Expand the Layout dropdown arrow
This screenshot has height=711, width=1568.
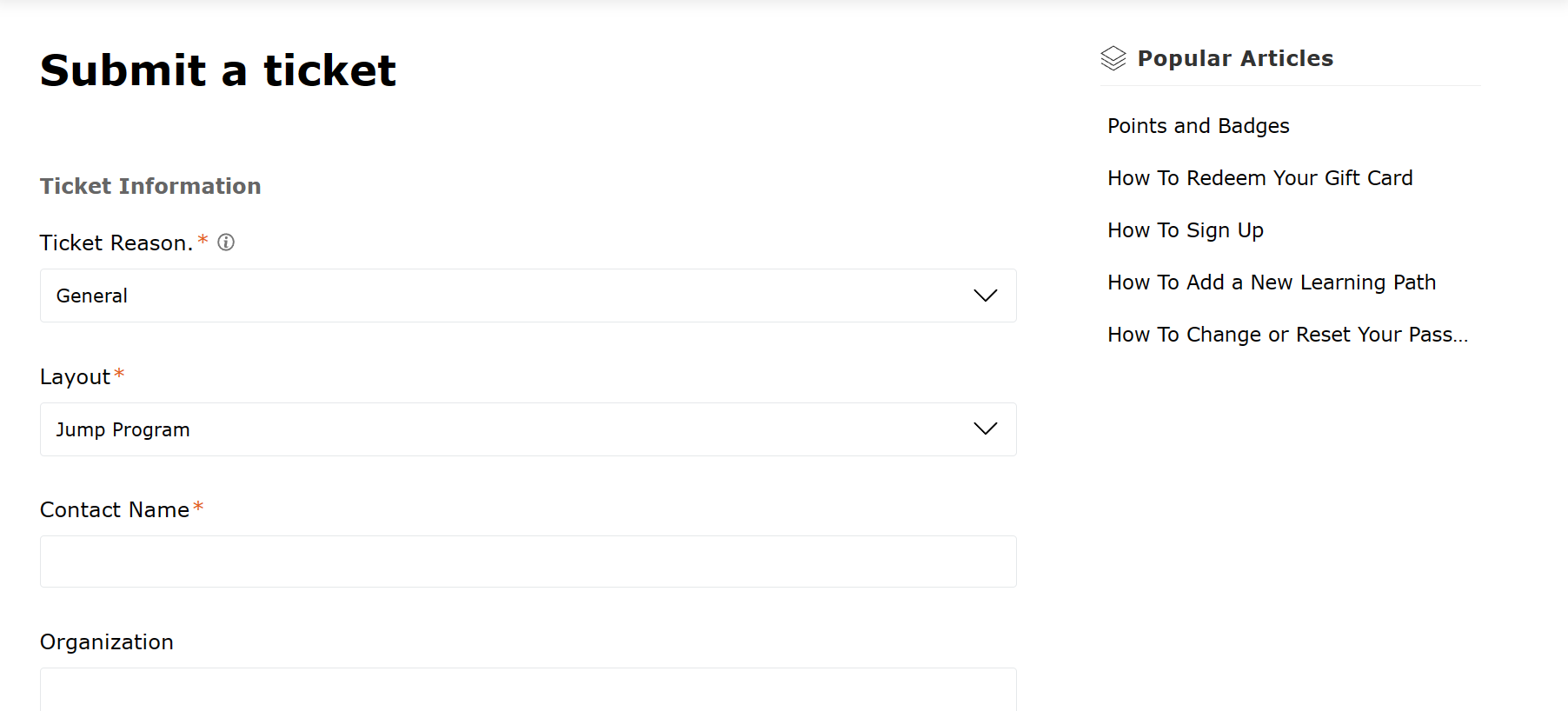(985, 429)
